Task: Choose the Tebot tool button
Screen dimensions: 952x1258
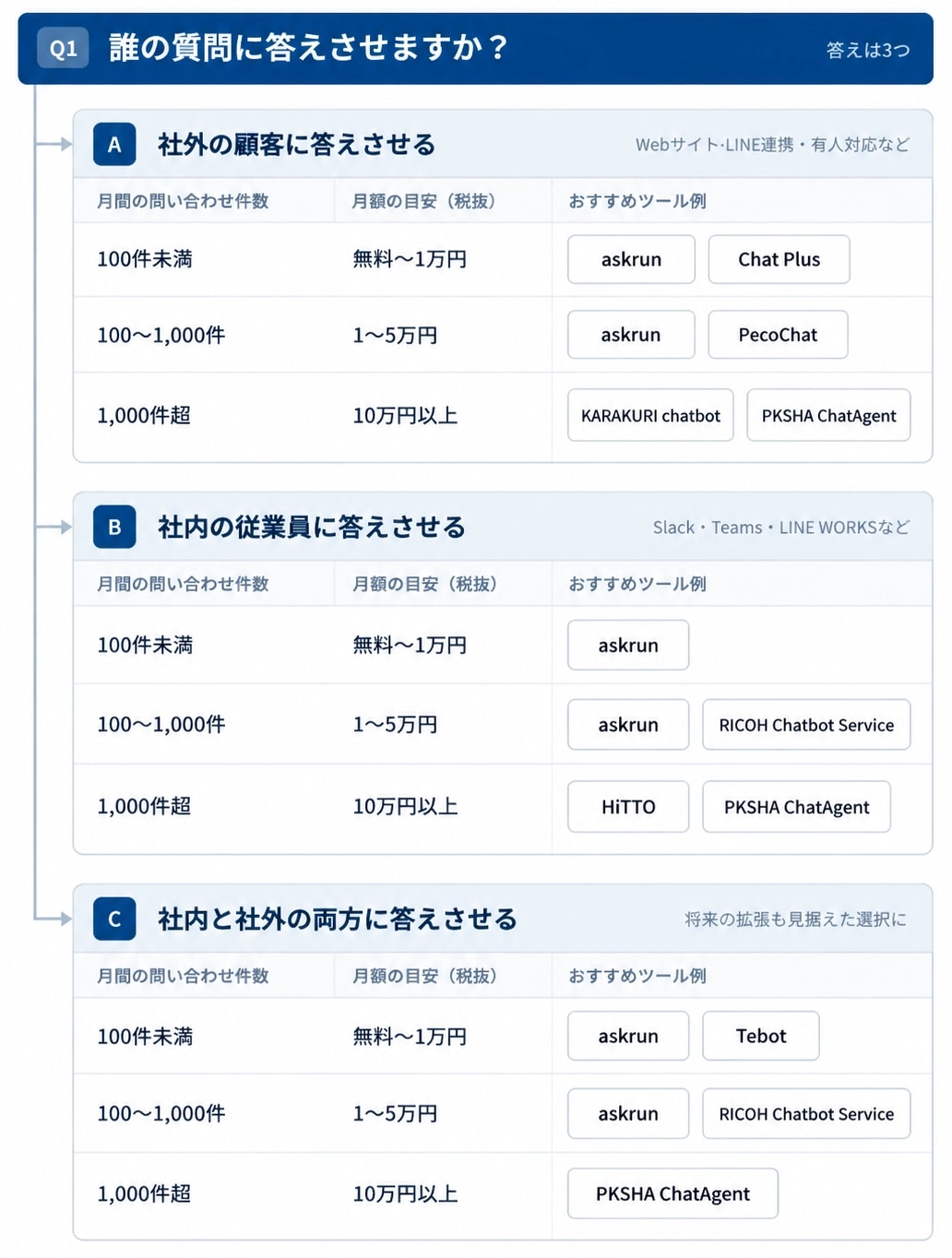Action: coord(761,1036)
